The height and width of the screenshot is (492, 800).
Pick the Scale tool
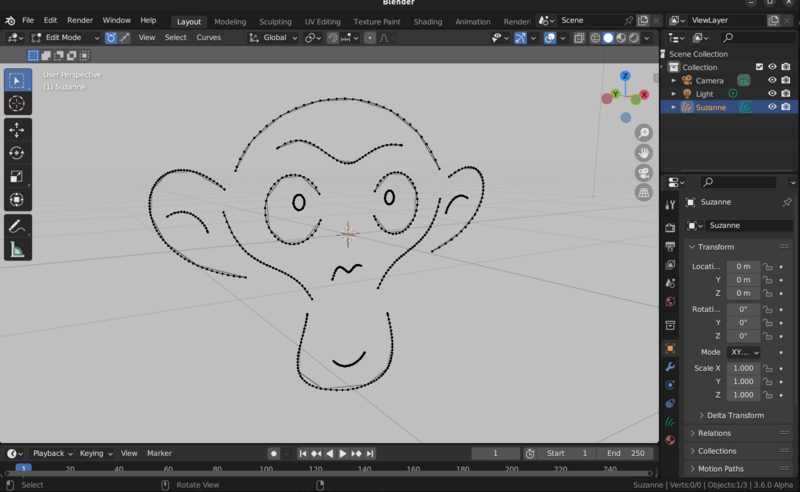pos(17,177)
